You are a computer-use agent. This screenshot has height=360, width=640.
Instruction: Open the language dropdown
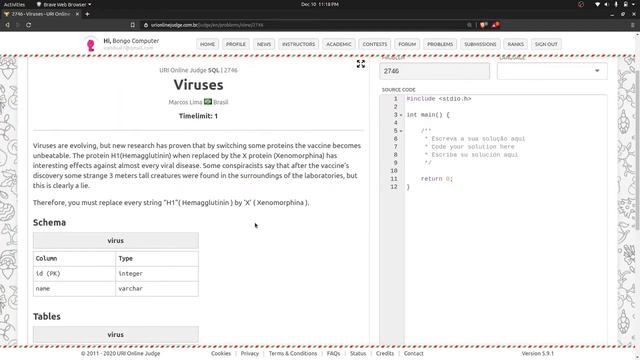[552, 71]
